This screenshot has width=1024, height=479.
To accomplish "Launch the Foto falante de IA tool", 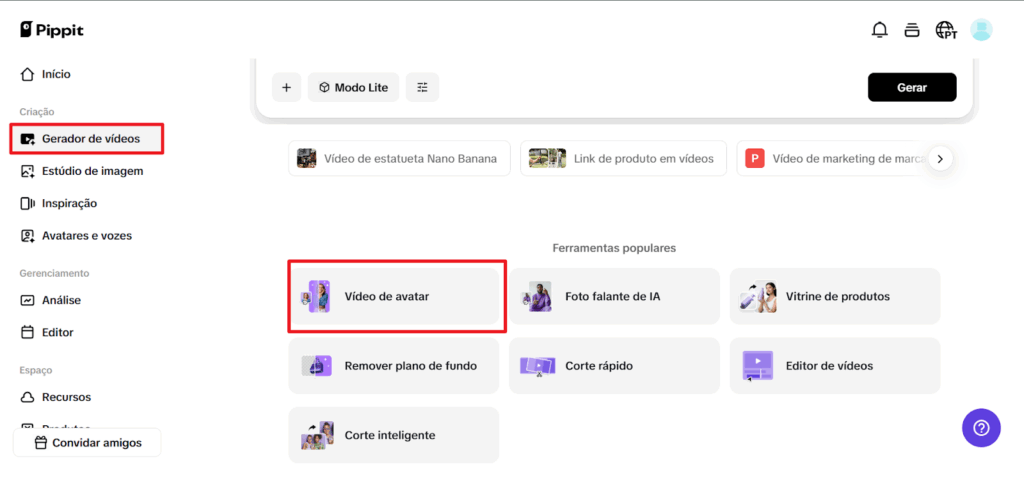I will 613,296.
